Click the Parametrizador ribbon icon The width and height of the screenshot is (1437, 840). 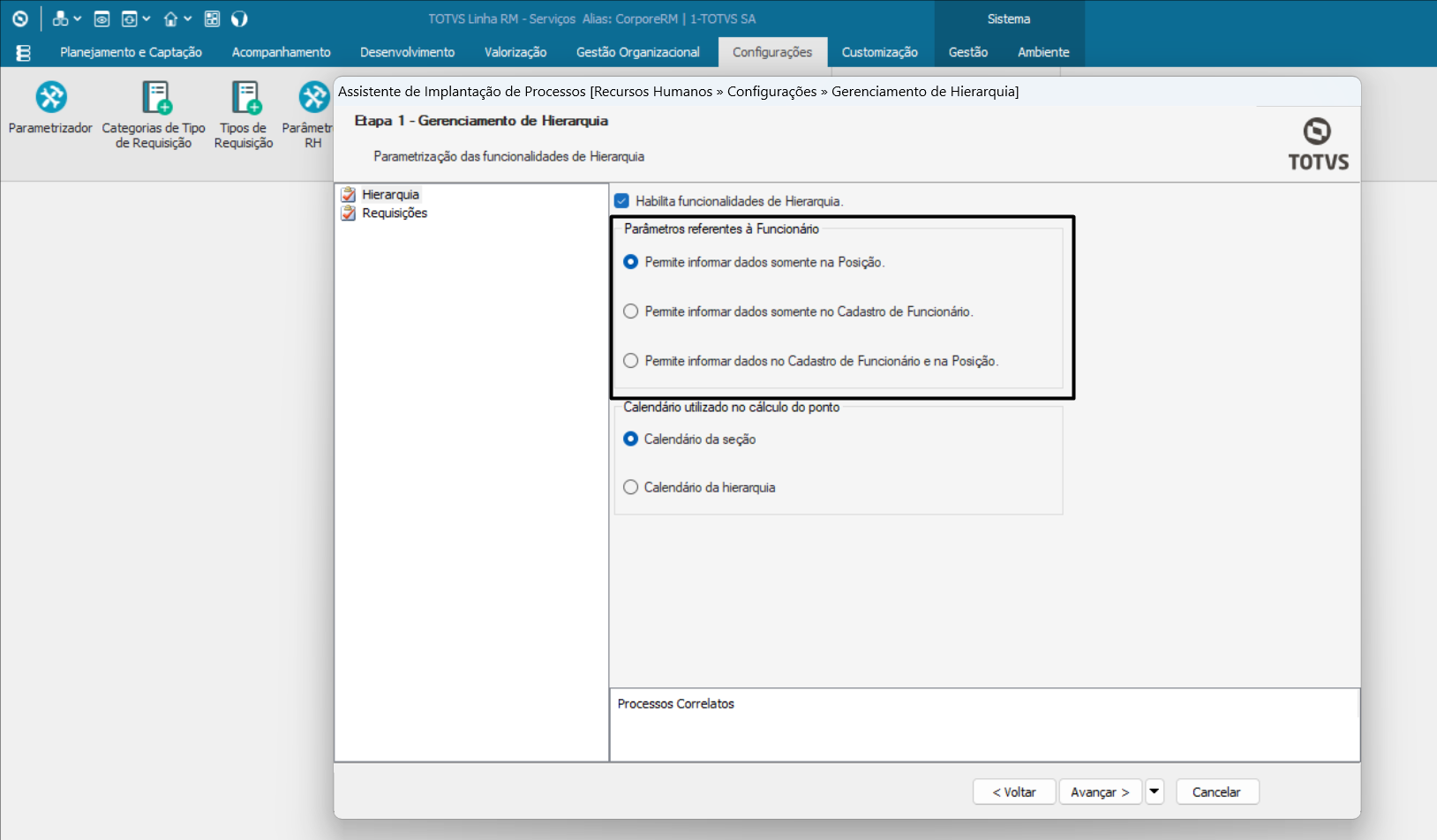(x=50, y=109)
